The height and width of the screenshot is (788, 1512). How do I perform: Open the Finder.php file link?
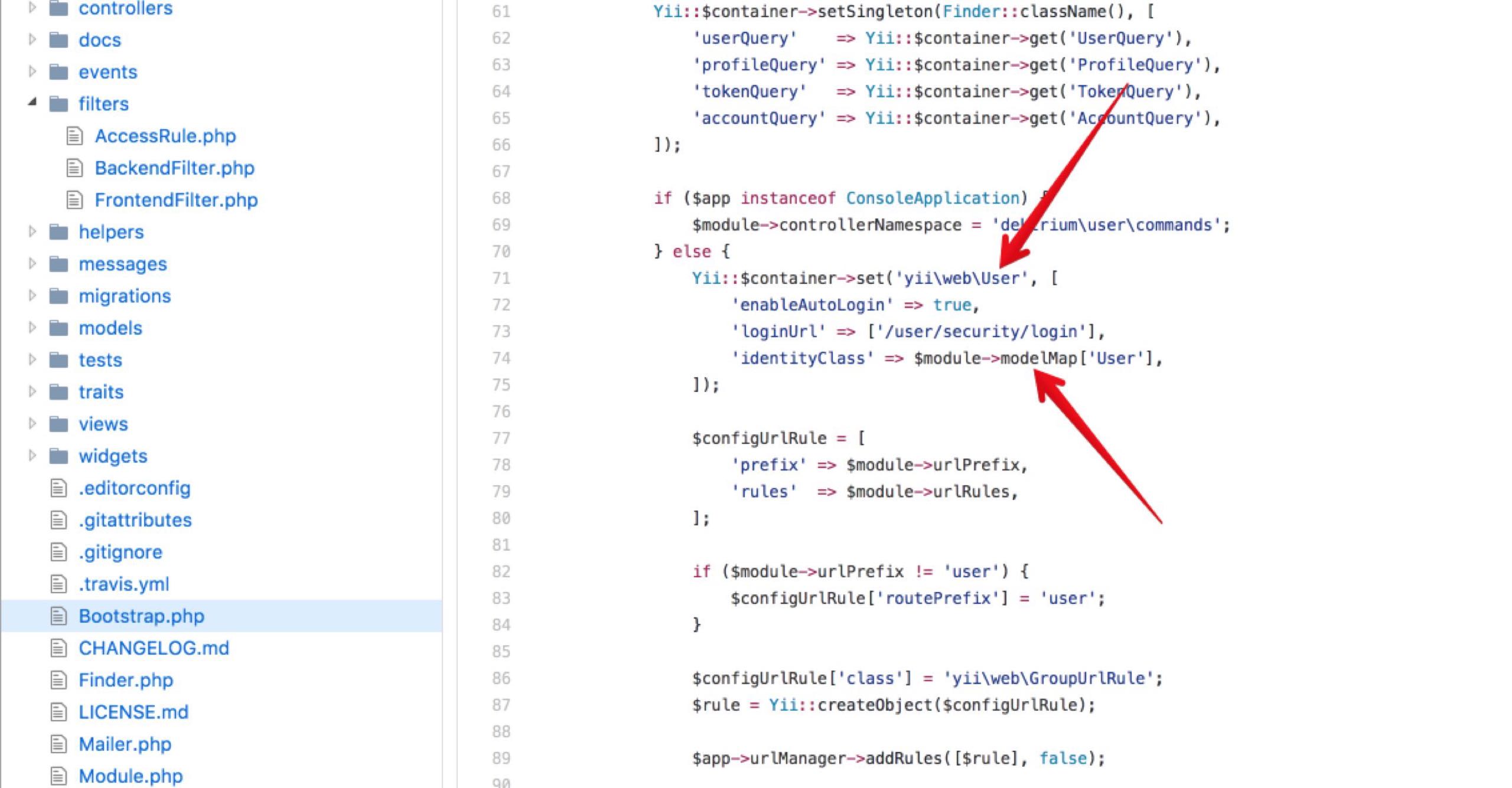[x=126, y=680]
